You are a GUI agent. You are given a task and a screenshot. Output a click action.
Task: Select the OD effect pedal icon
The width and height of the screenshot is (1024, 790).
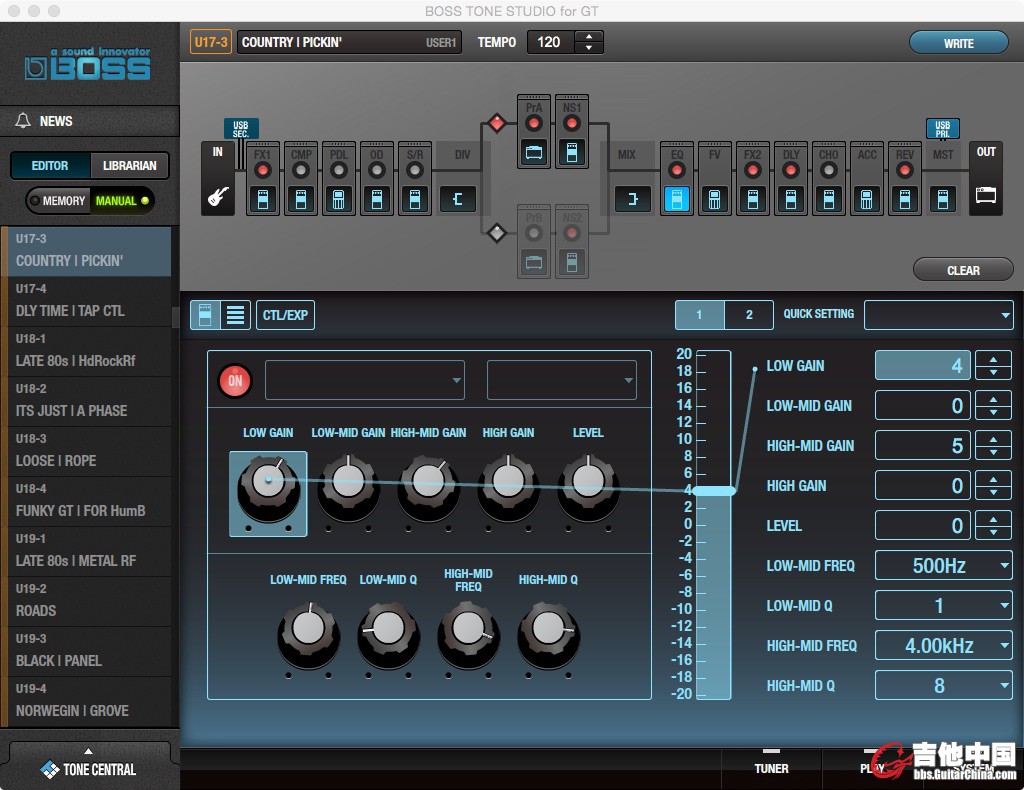377,199
